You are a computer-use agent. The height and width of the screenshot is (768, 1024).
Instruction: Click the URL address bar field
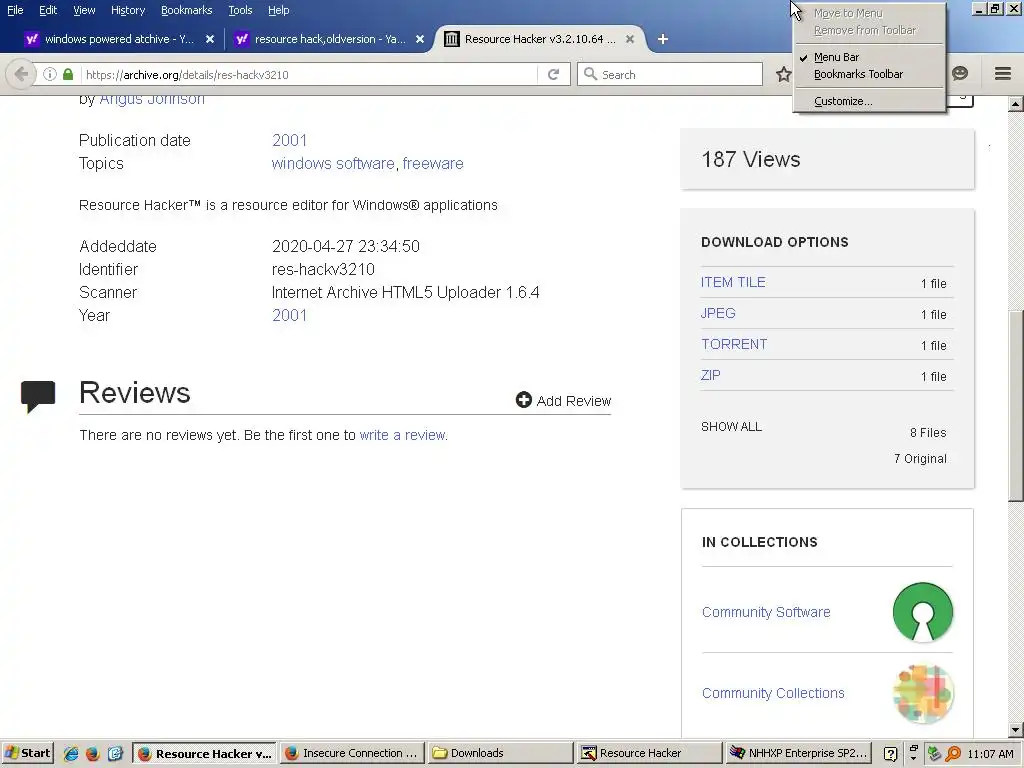pyautogui.click(x=310, y=74)
